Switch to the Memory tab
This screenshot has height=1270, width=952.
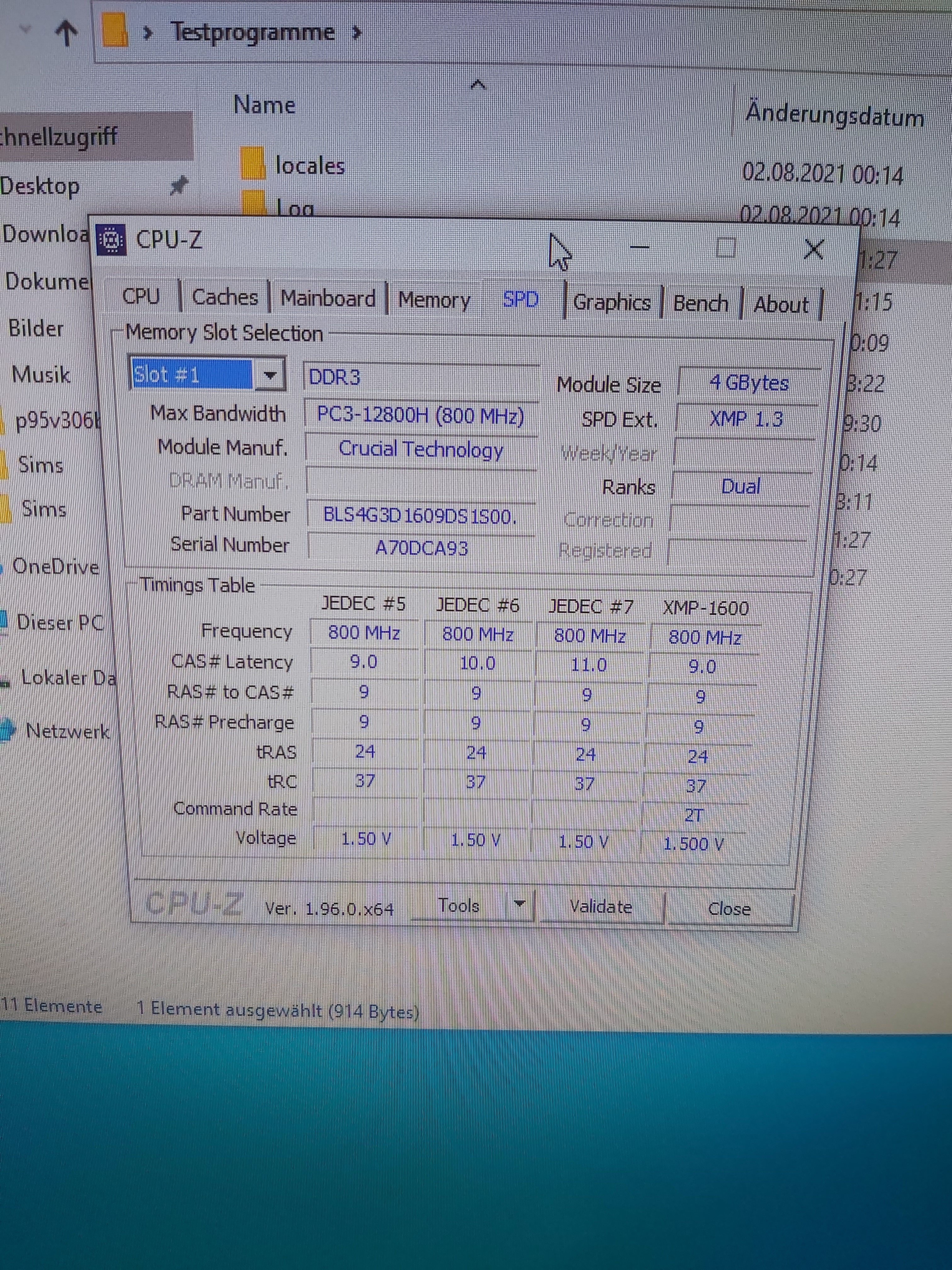[x=434, y=300]
